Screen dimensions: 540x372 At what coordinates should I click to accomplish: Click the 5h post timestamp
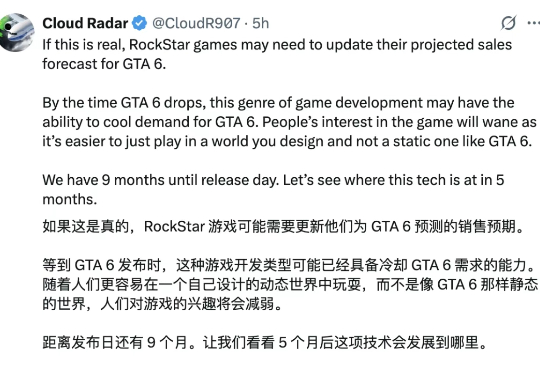point(261,23)
